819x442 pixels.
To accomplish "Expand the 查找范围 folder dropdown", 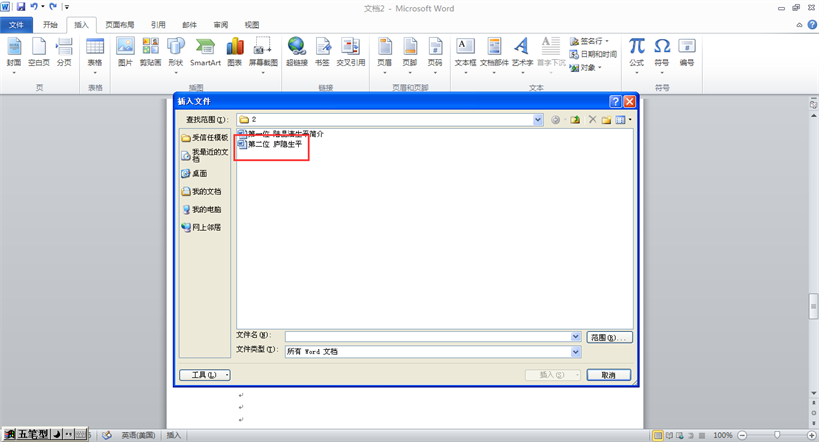I will point(538,120).
